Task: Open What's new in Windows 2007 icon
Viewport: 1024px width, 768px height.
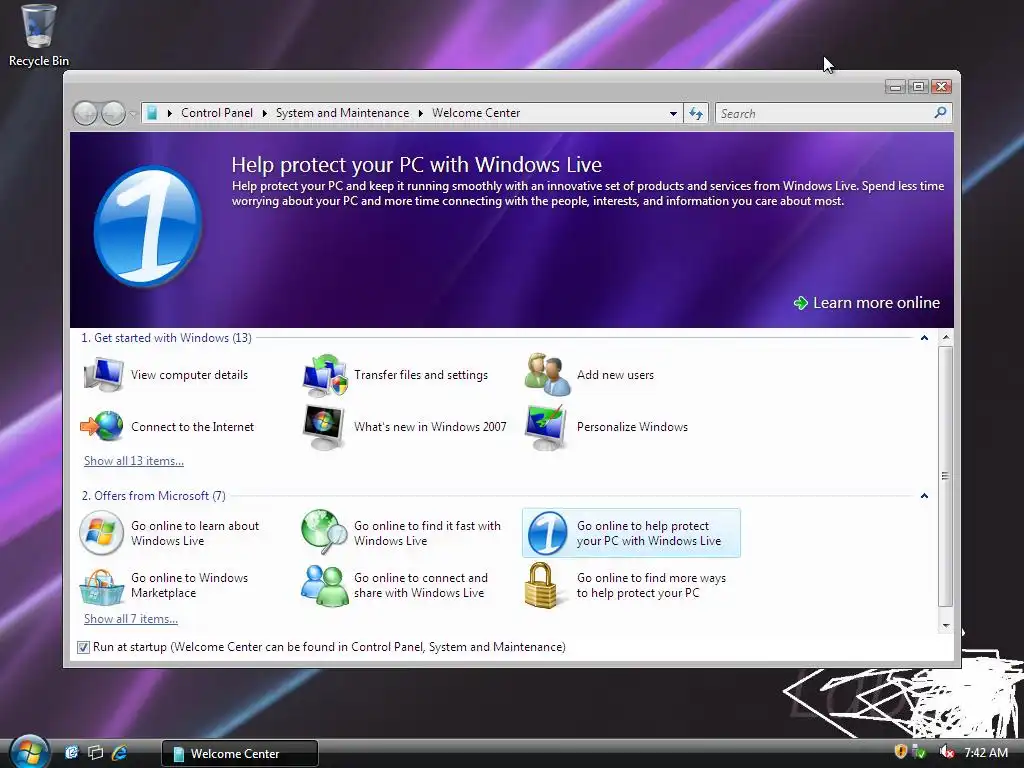Action: coord(324,427)
